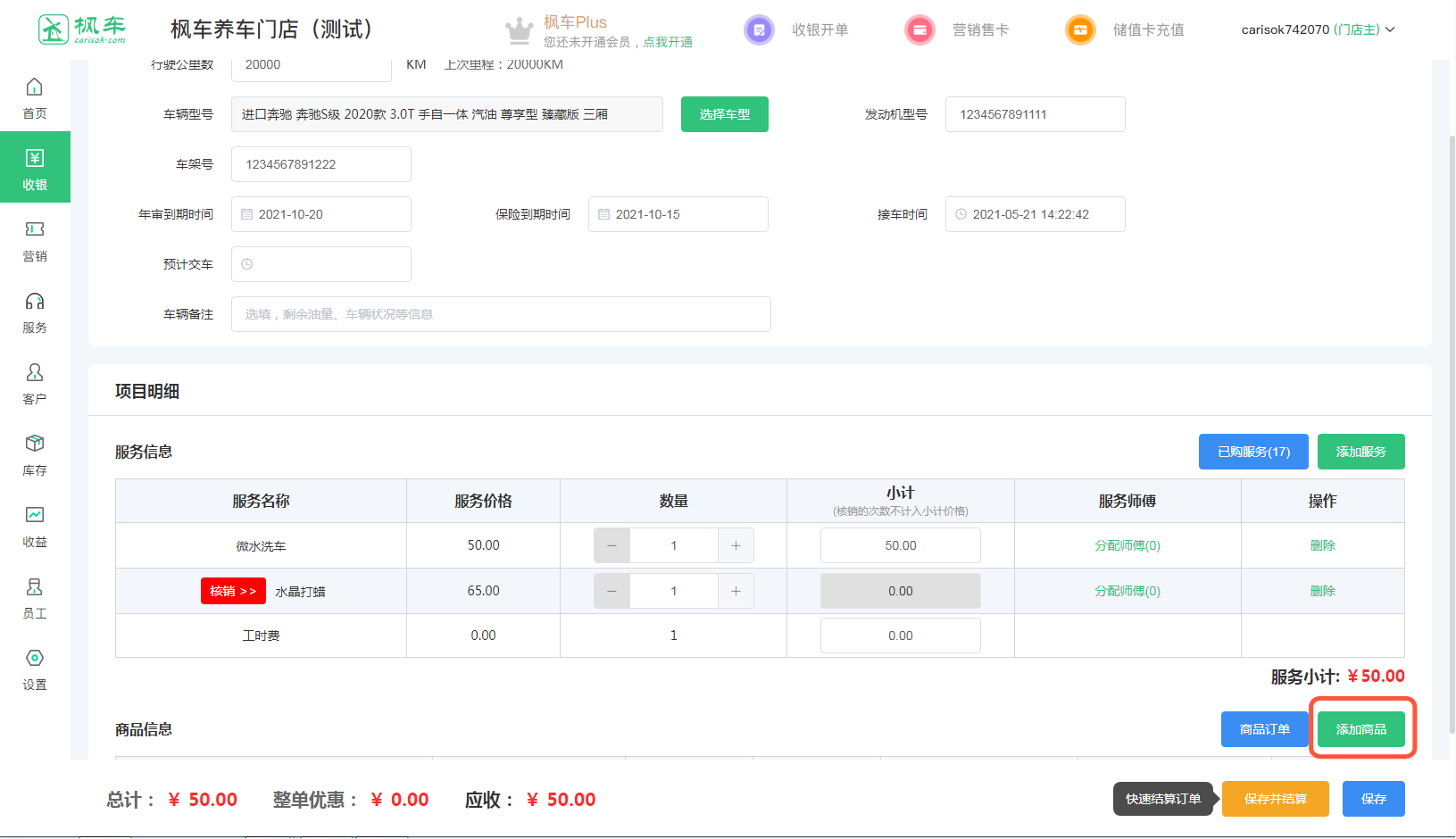Image resolution: width=1456 pixels, height=839 pixels.
Task: Click the 储值卡充值 top shortcut
Action: point(1125,29)
